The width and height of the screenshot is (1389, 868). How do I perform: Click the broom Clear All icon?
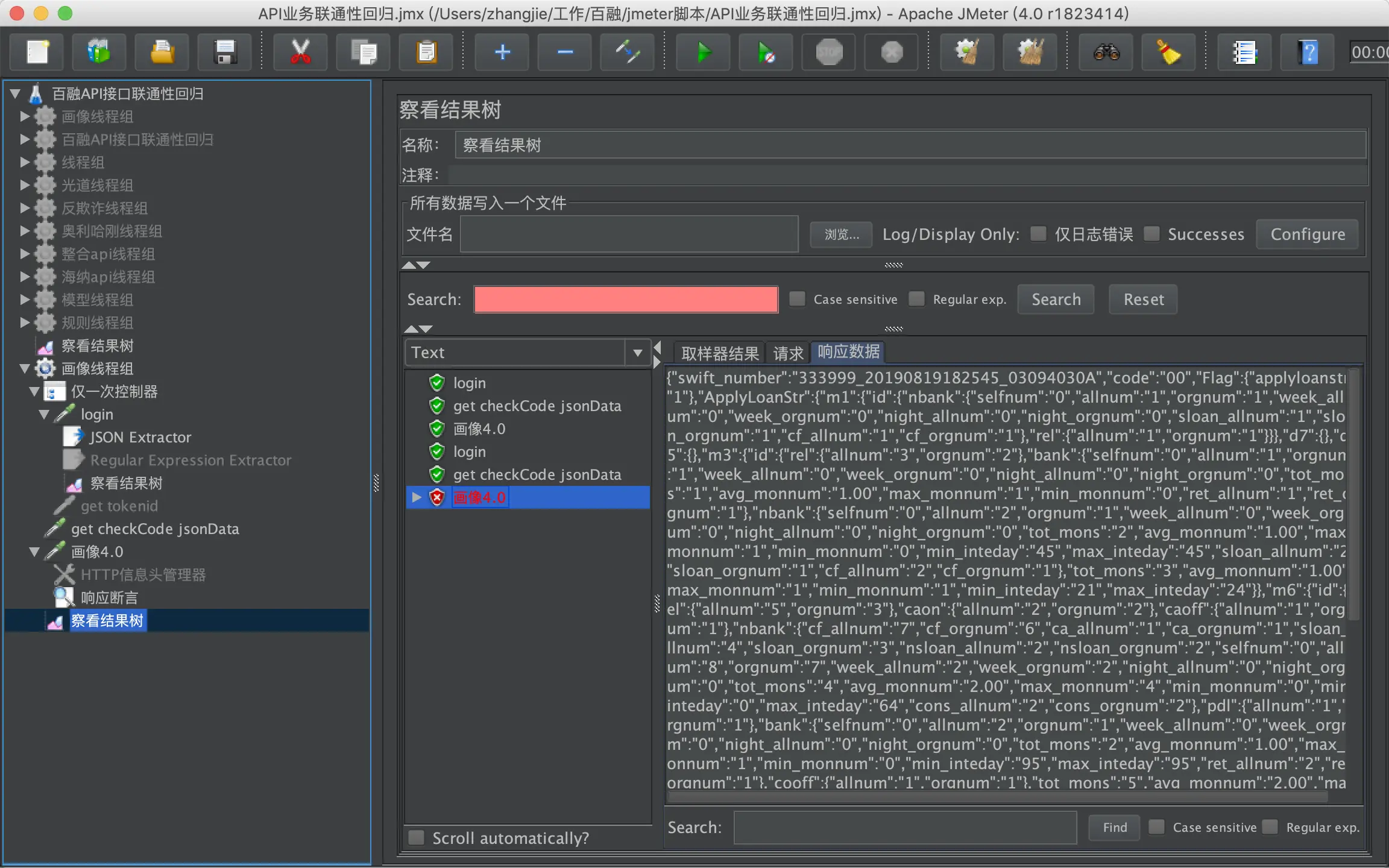click(1030, 52)
